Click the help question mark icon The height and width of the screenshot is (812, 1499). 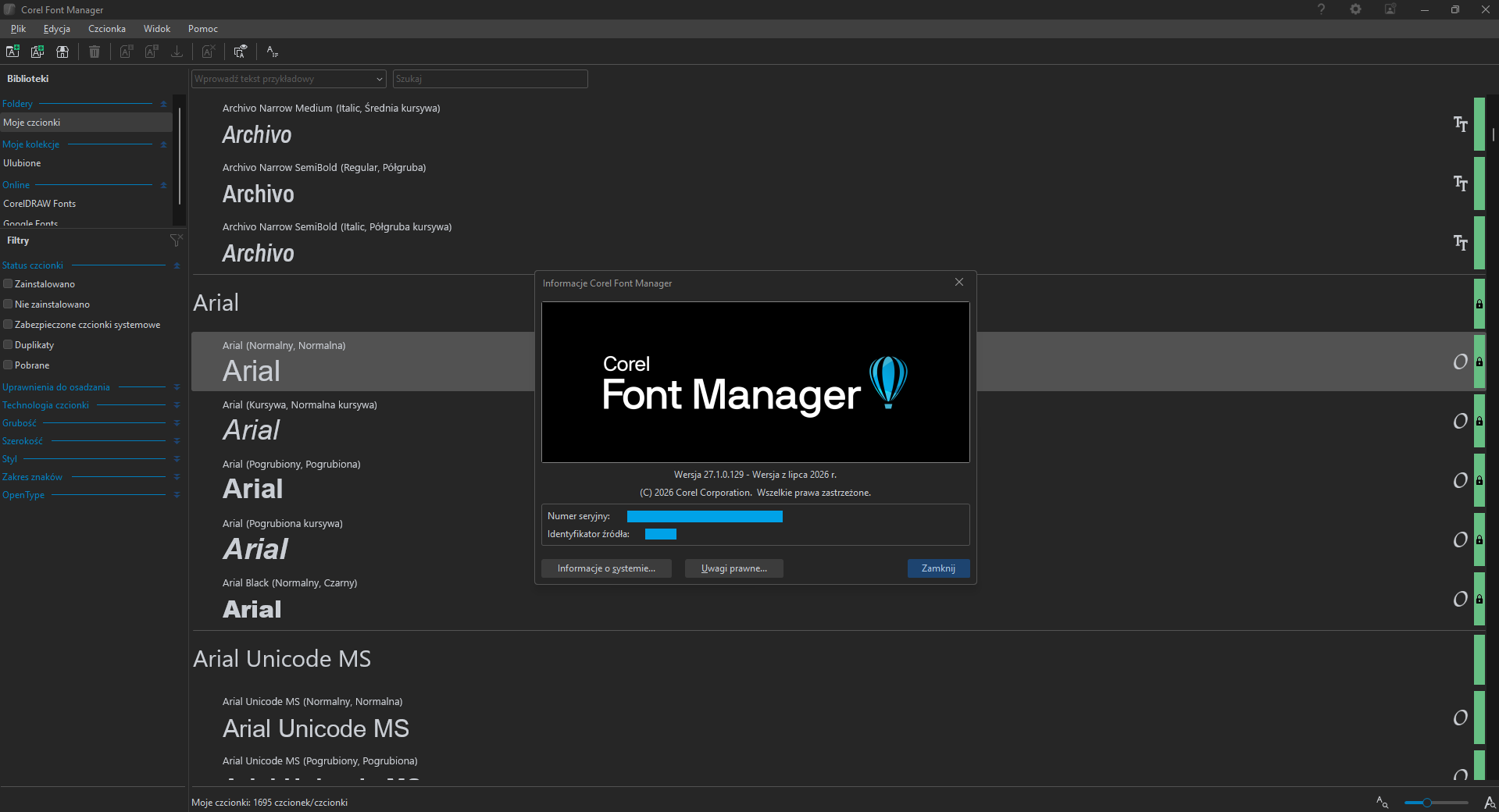[x=1322, y=9]
